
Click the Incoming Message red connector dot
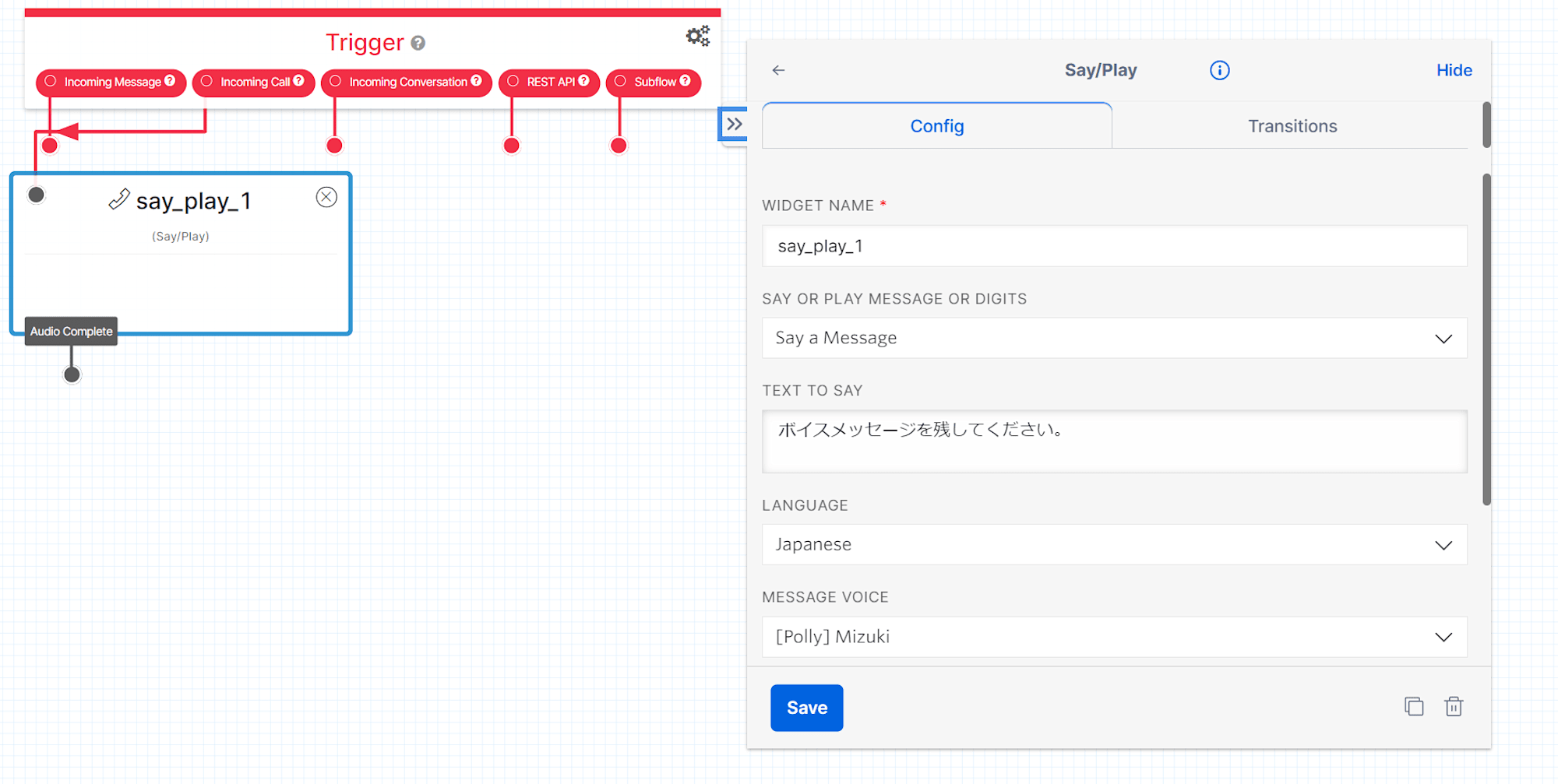(x=50, y=146)
